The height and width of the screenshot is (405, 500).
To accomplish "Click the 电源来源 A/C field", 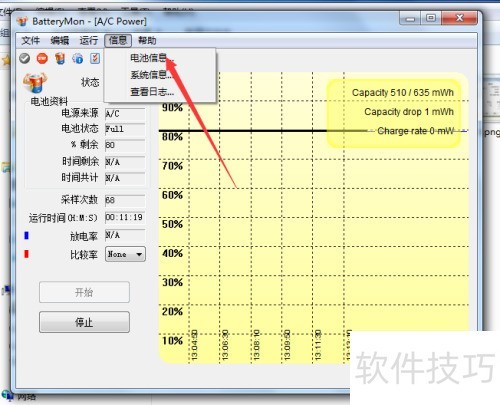I will click(125, 114).
